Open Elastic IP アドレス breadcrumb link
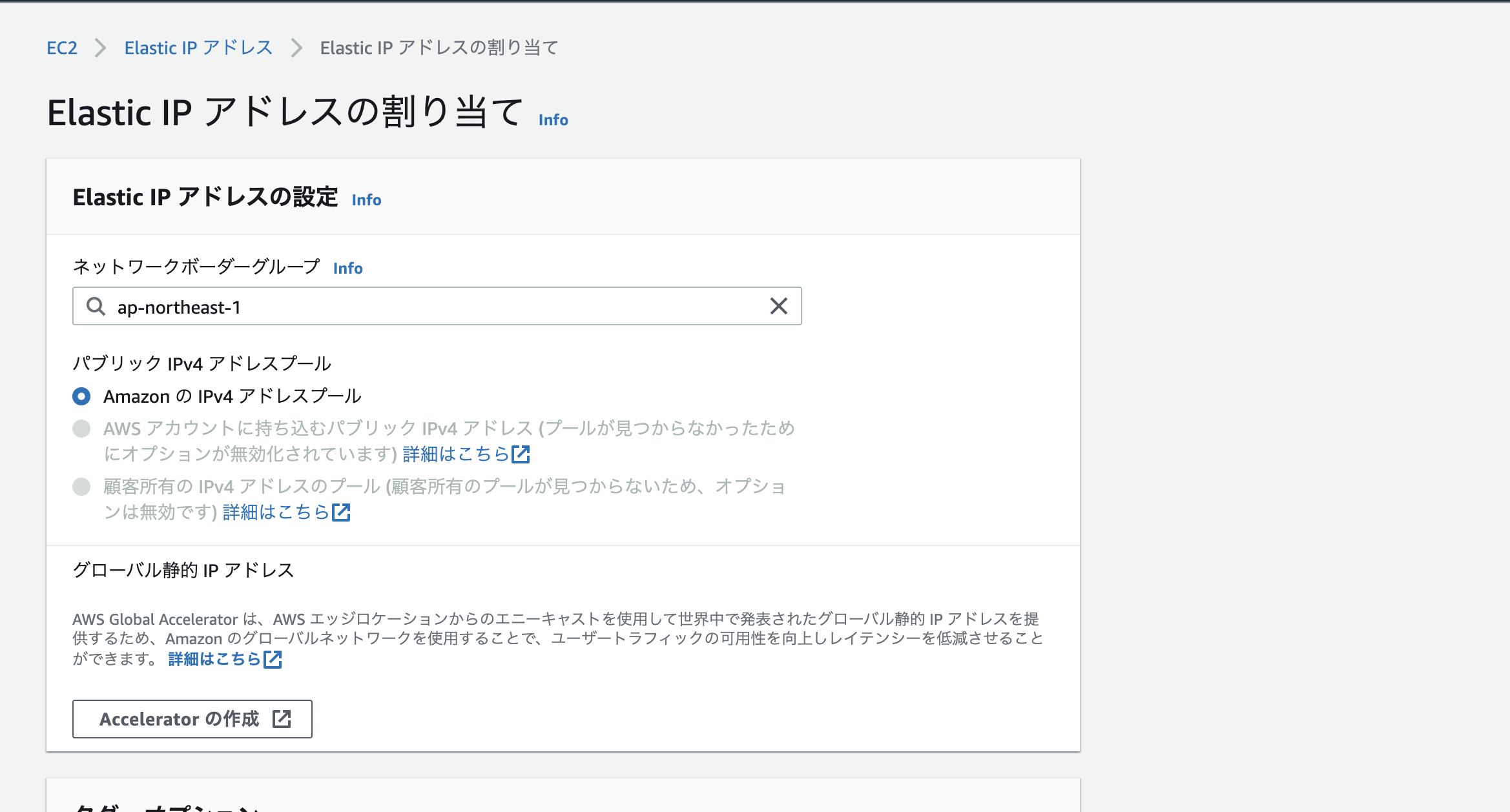1510x812 pixels. (x=198, y=48)
